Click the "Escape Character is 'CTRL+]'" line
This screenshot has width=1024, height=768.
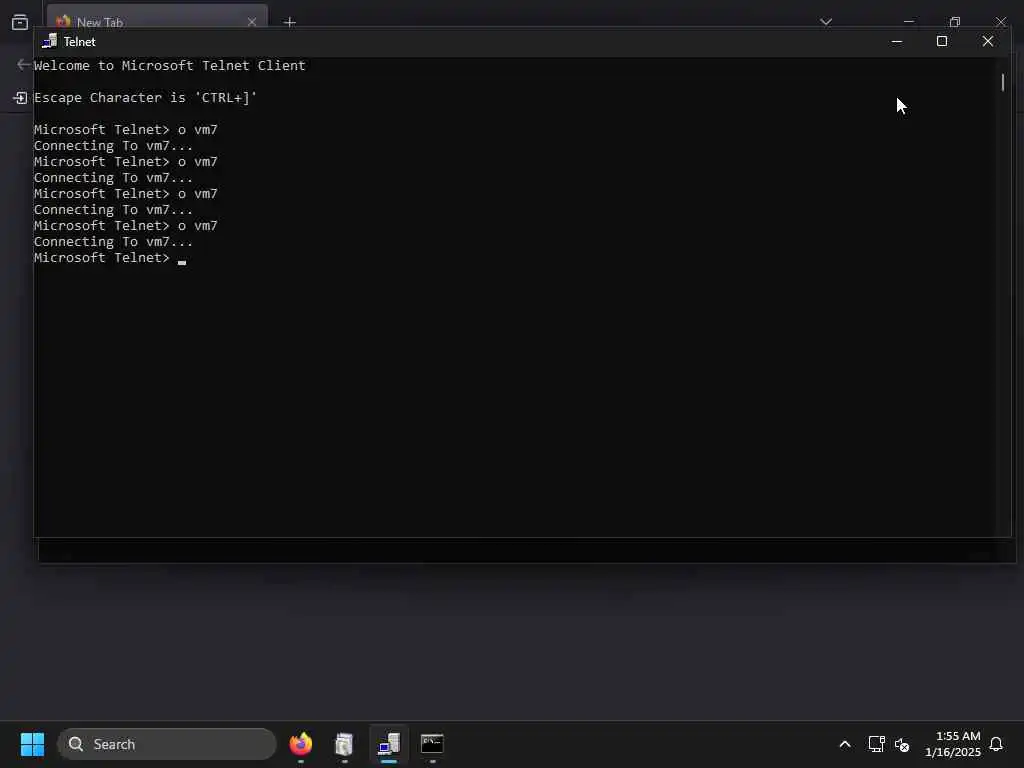click(146, 97)
